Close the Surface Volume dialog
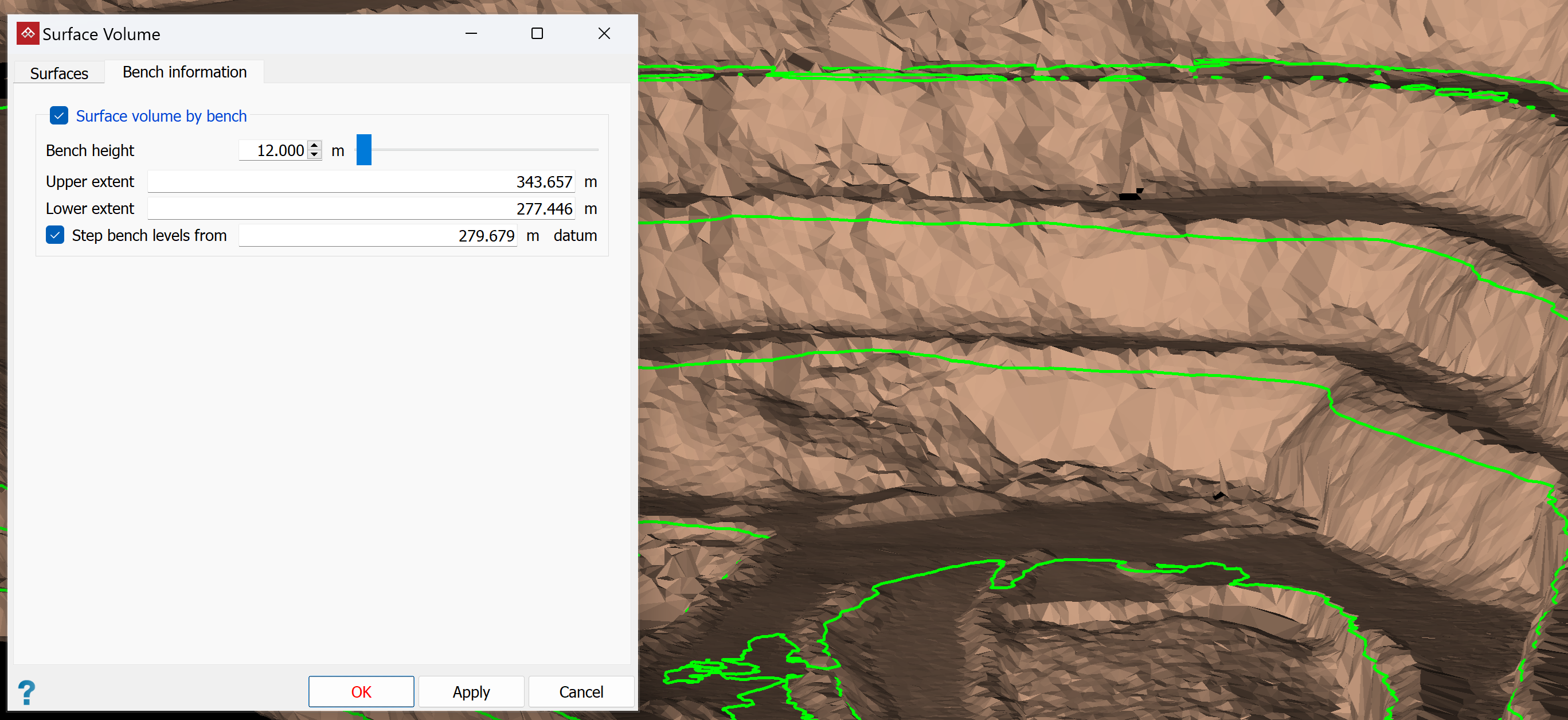 (x=603, y=33)
